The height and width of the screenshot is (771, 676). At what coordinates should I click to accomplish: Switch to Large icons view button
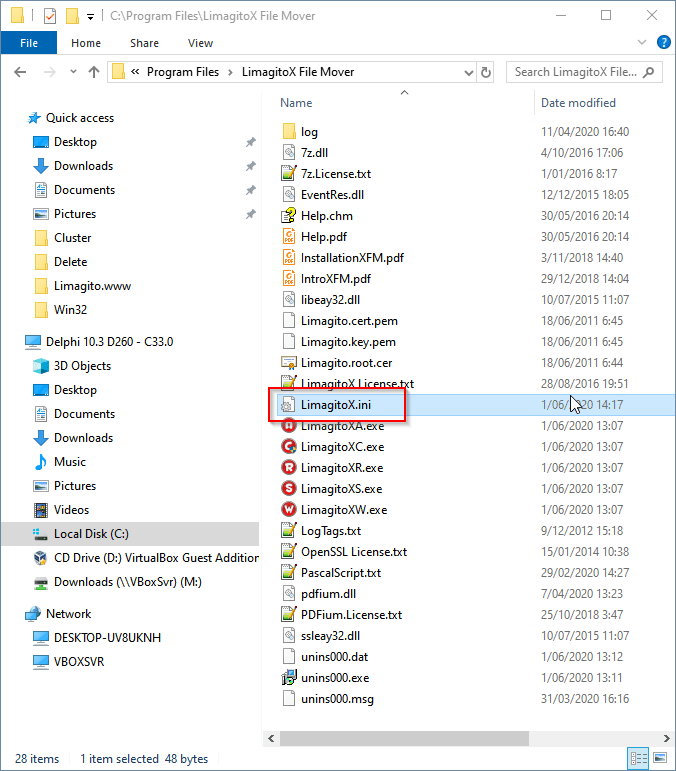[x=660, y=758]
